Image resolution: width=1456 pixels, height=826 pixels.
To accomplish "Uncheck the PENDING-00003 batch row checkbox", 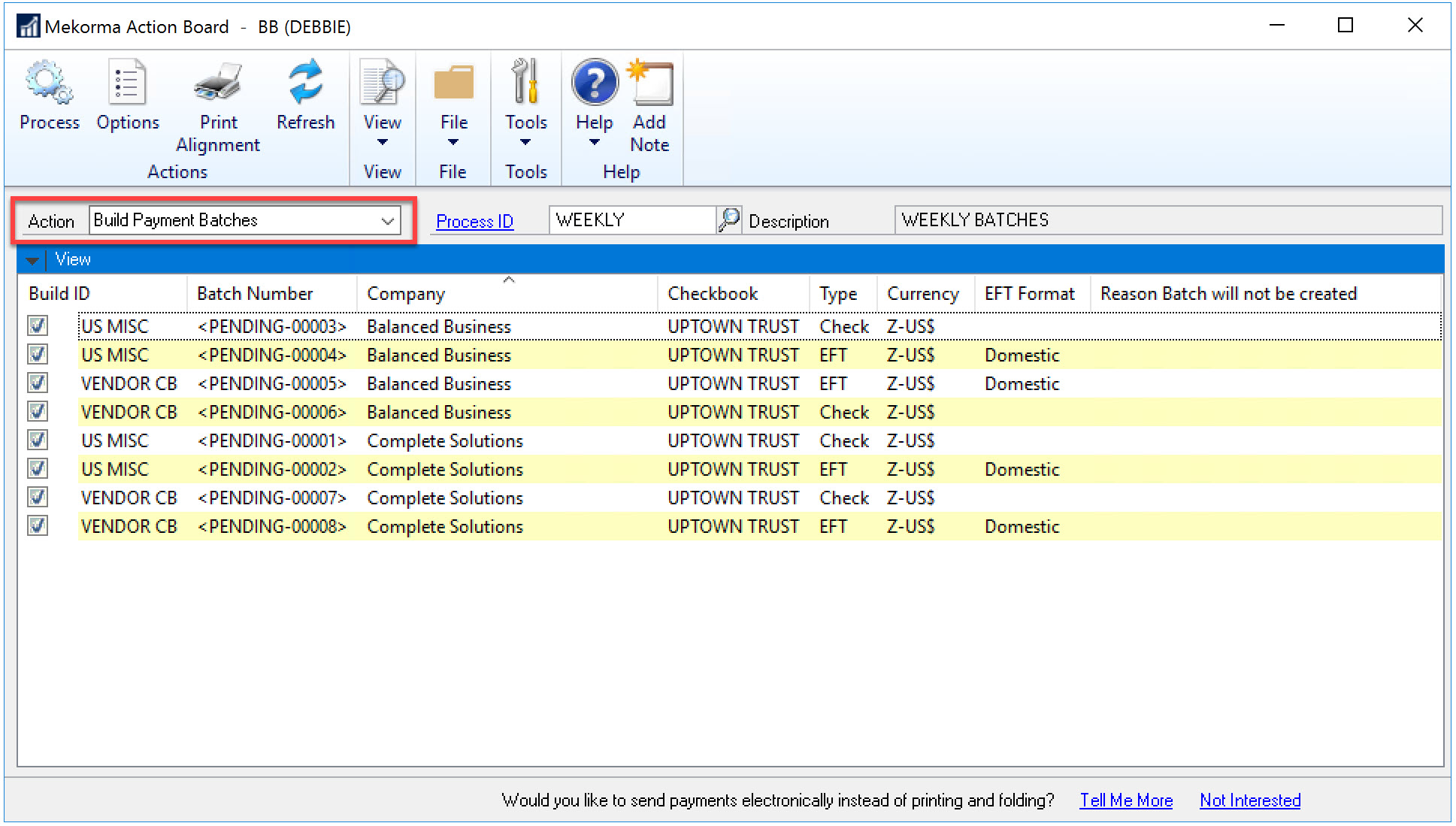I will 38,325.
